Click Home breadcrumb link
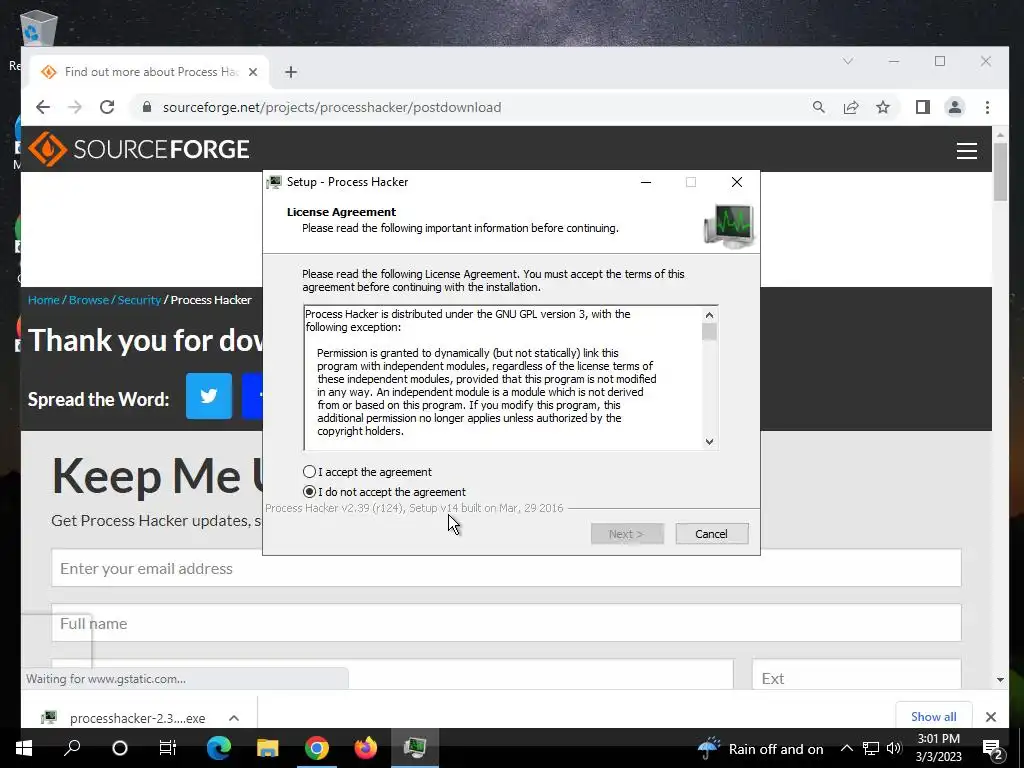Image resolution: width=1024 pixels, height=768 pixels. [x=44, y=300]
